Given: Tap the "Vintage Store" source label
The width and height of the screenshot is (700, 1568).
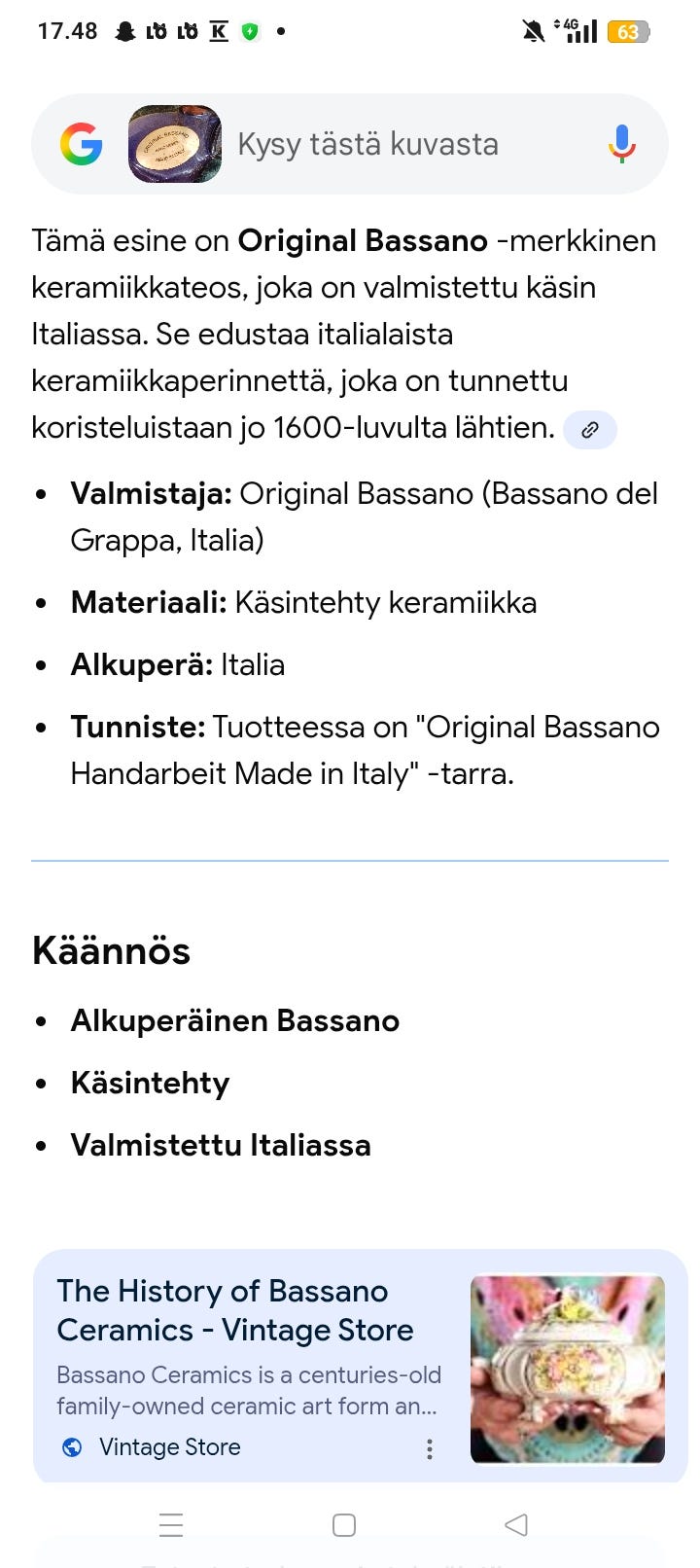Looking at the screenshot, I should 169,1447.
